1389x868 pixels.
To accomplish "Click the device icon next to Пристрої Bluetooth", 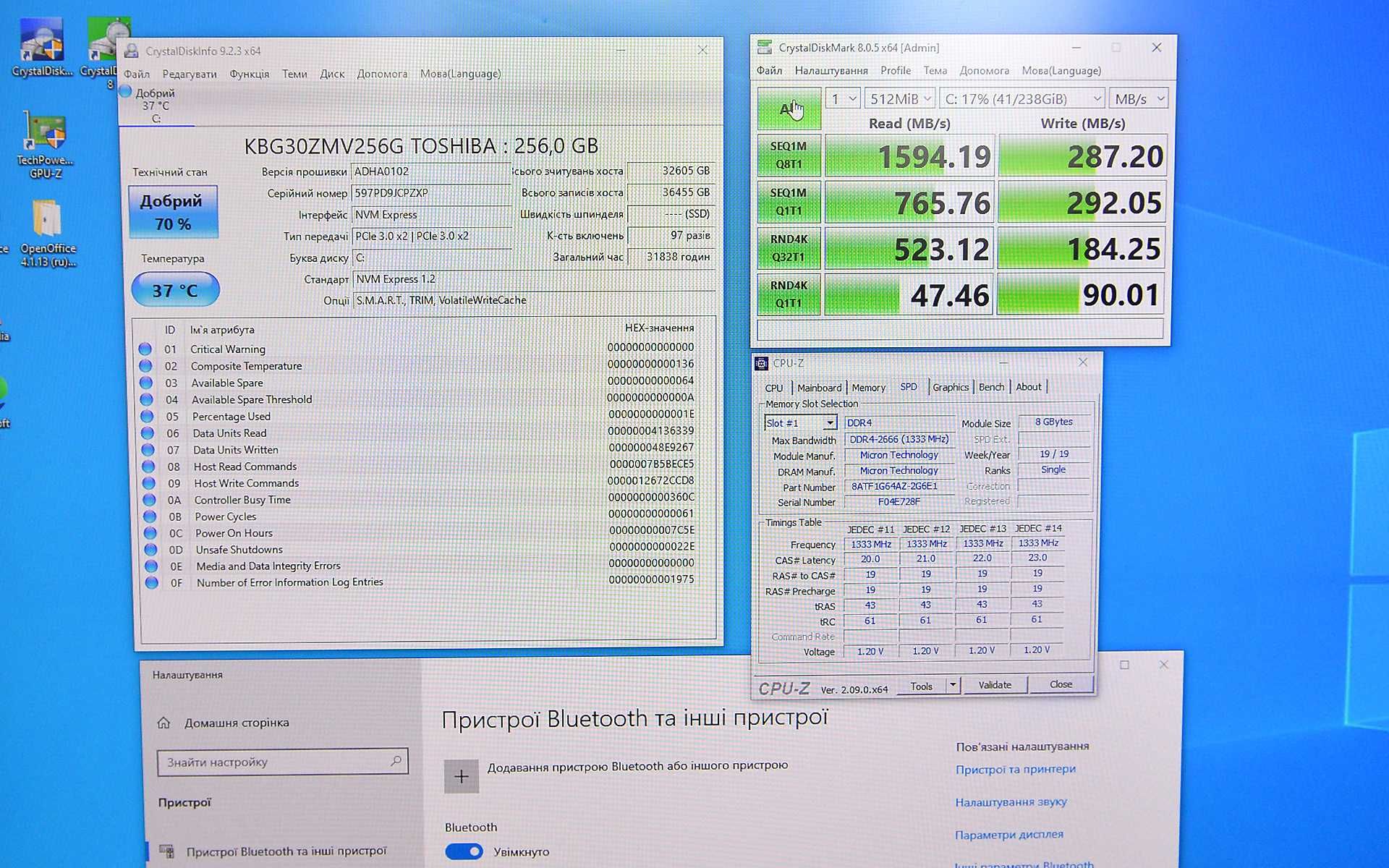I will [x=167, y=851].
